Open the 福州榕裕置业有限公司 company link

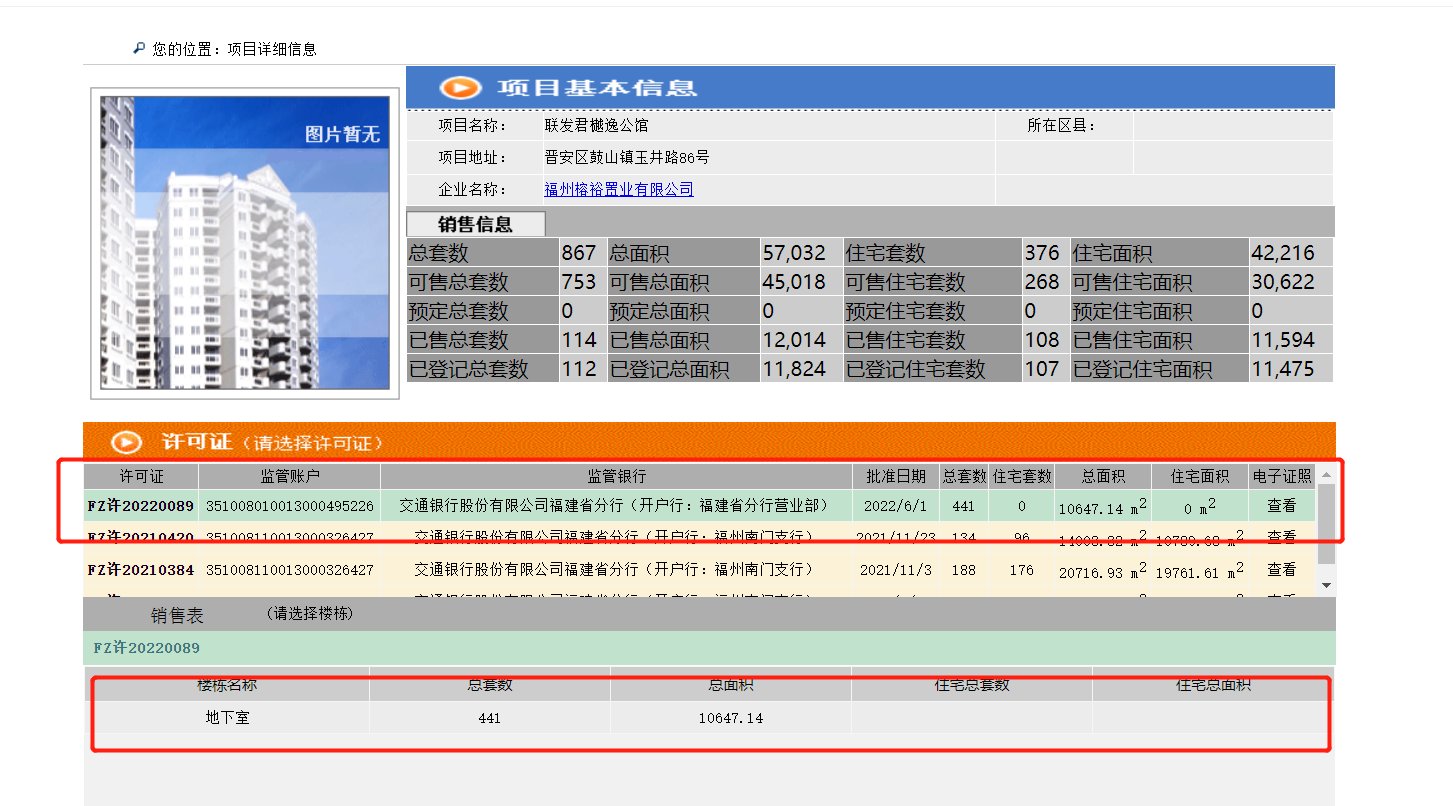tap(620, 189)
